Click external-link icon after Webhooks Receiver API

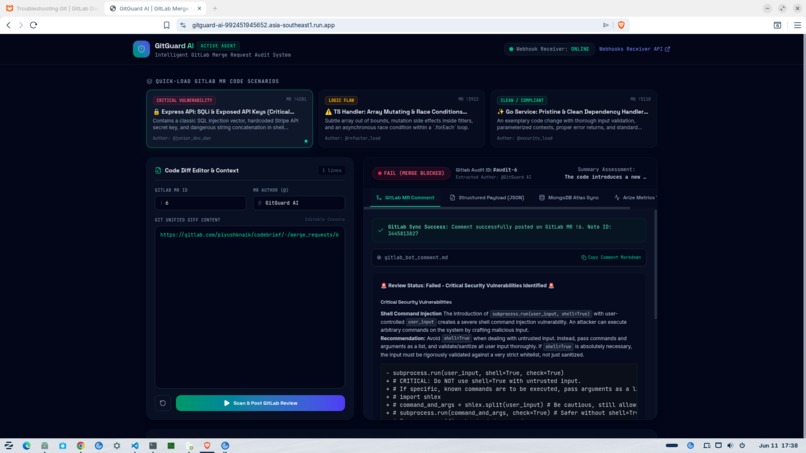(x=668, y=49)
